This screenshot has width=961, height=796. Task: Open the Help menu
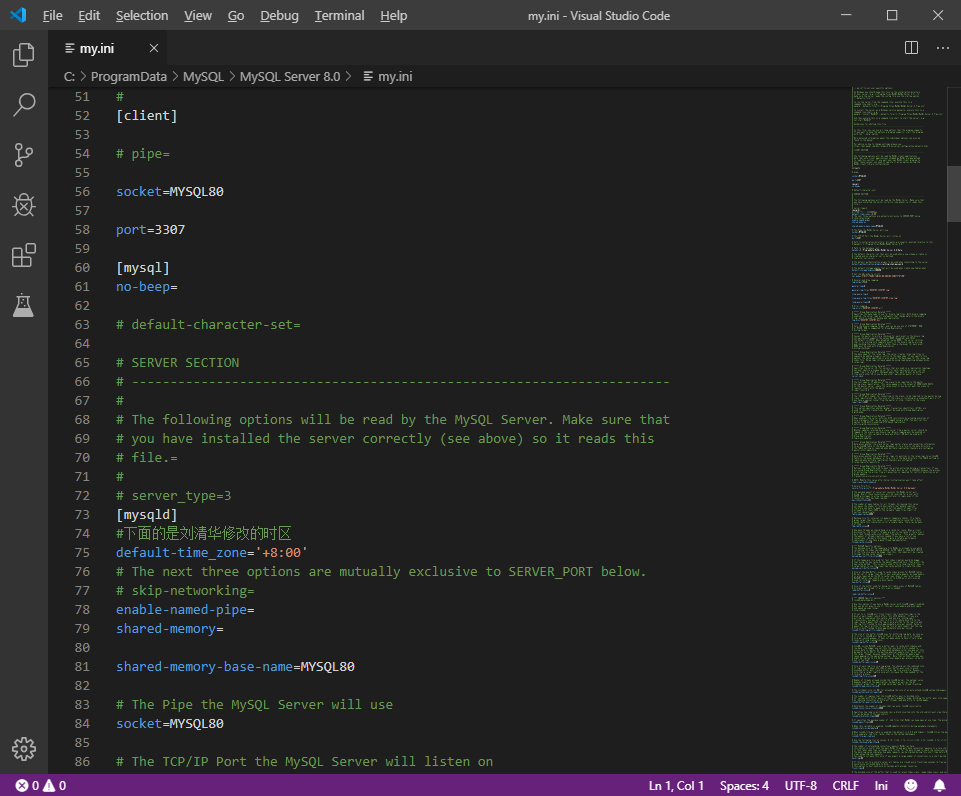click(x=393, y=15)
